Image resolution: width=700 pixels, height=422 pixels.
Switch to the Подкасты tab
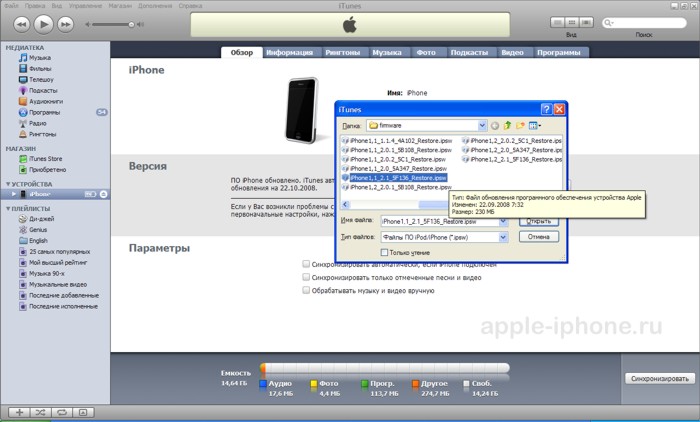click(x=469, y=52)
